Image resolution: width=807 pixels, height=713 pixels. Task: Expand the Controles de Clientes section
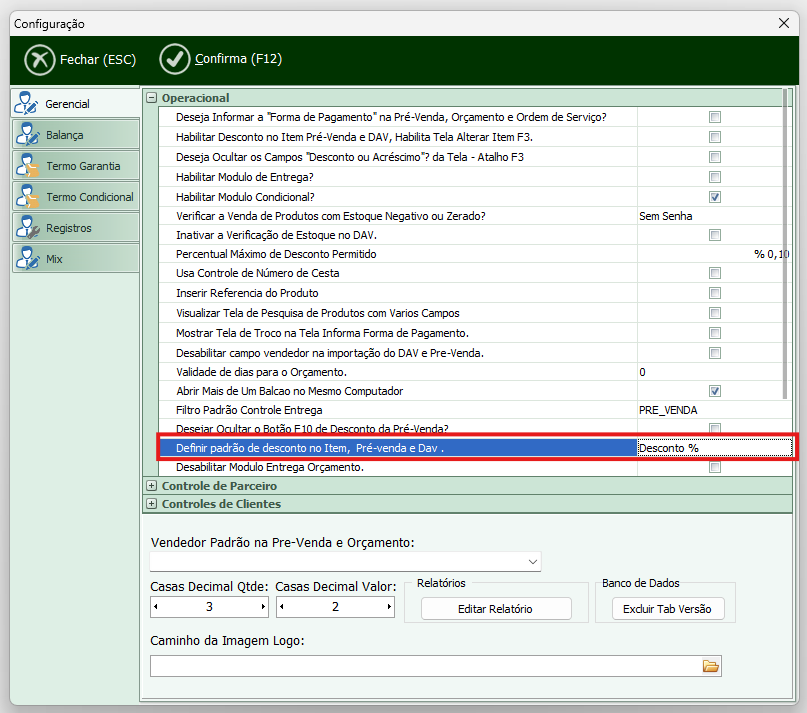[x=152, y=504]
